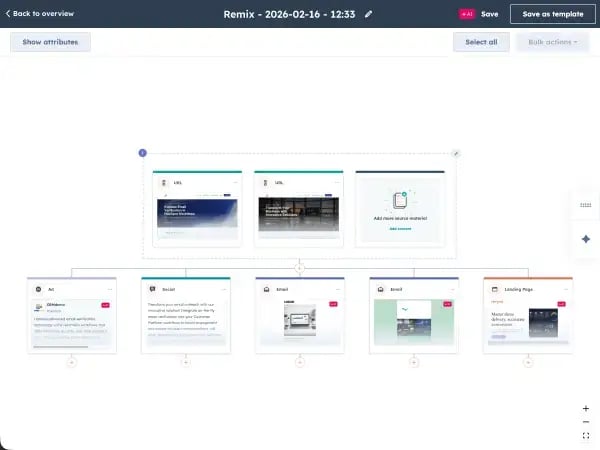Zoom in with the plus icon
The image size is (600, 450).
[x=585, y=408]
